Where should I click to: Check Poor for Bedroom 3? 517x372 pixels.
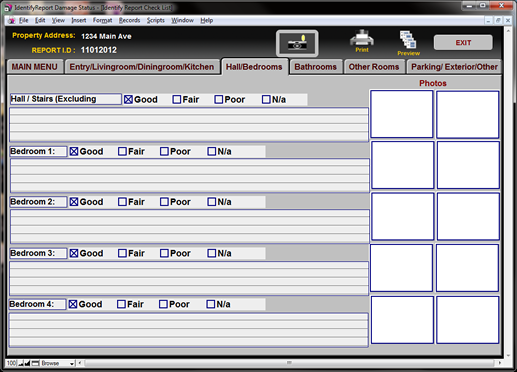[x=164, y=253]
